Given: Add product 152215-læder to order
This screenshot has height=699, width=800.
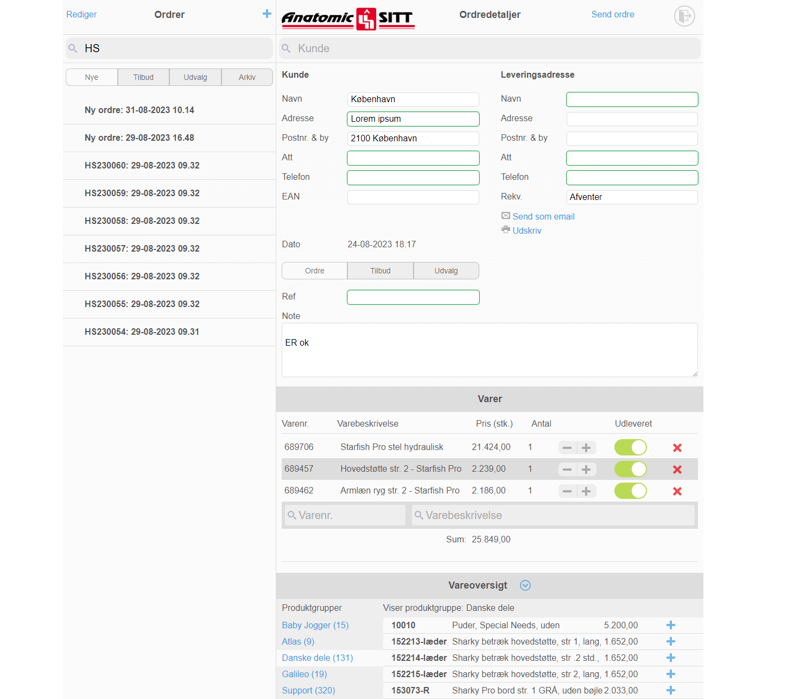Looking at the screenshot, I should click(x=670, y=674).
